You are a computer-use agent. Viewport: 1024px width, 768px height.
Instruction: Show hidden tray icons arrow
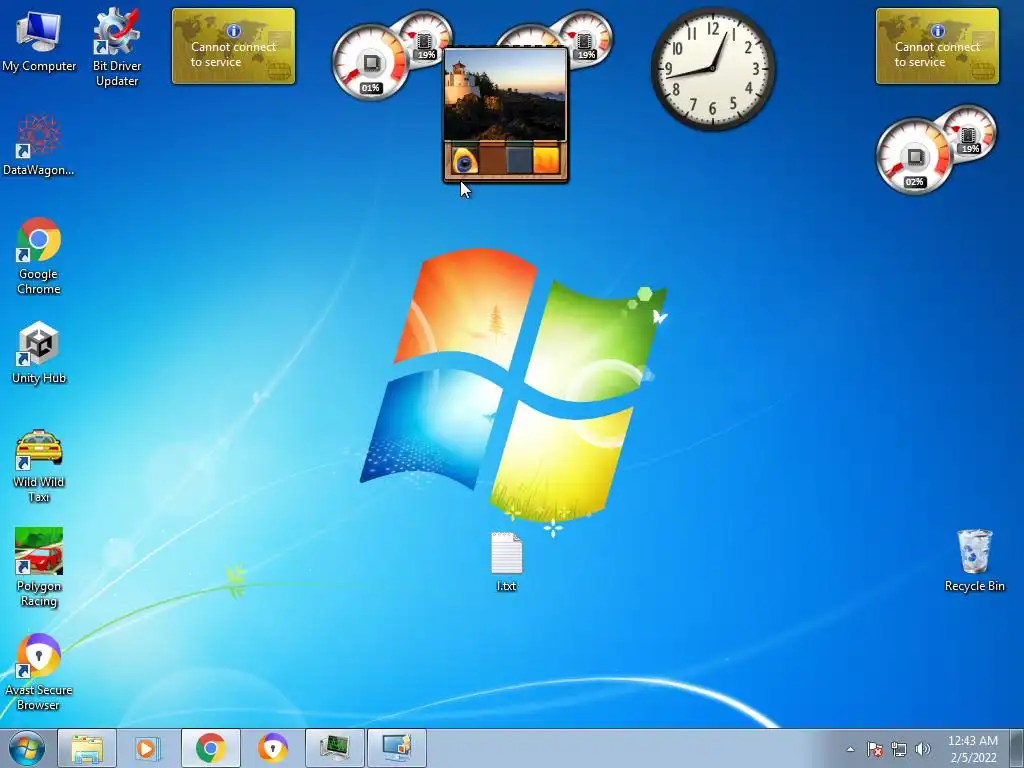pyautogui.click(x=850, y=749)
